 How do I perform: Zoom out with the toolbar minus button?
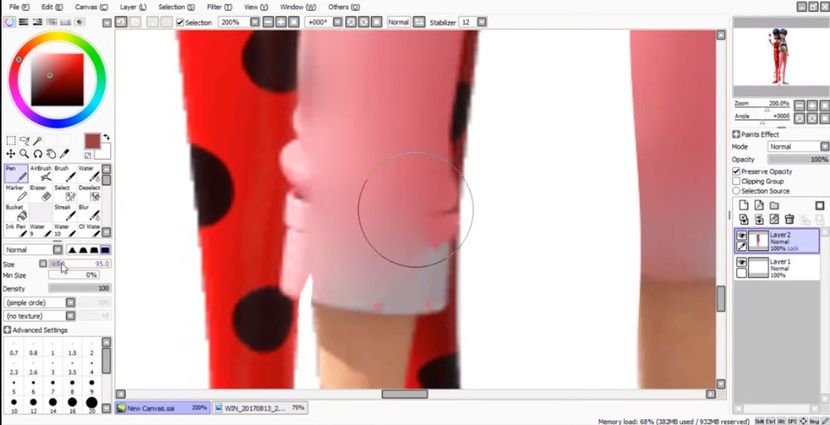268,22
